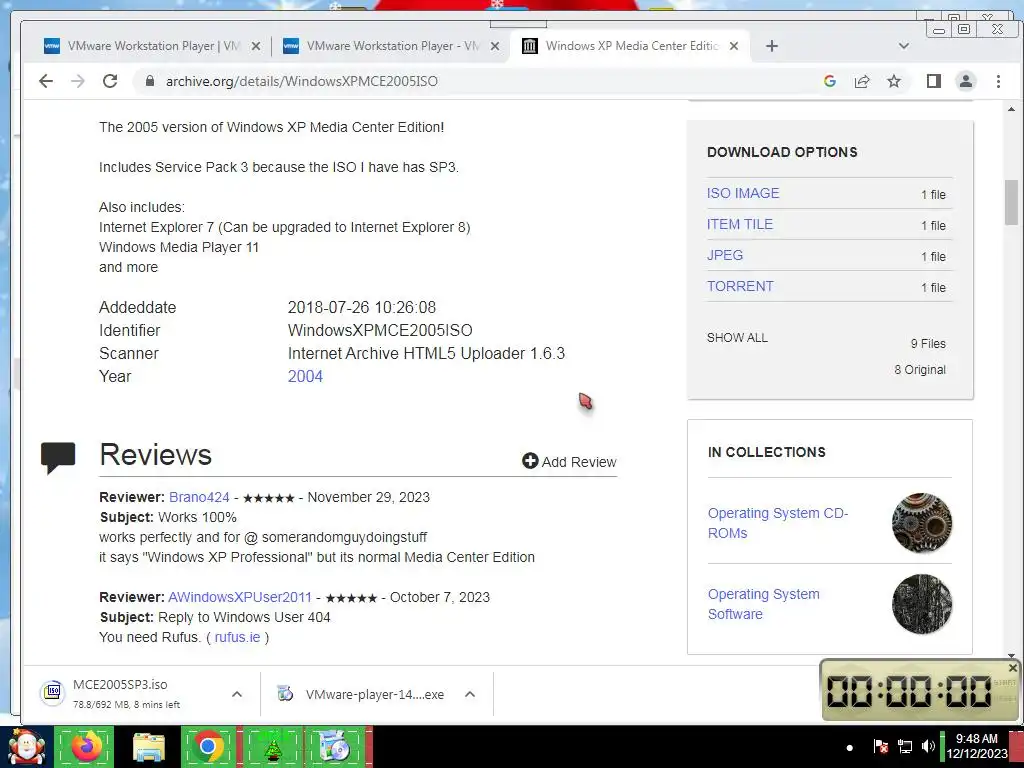Open the network tray icon
1024x768 pixels.
point(904,746)
